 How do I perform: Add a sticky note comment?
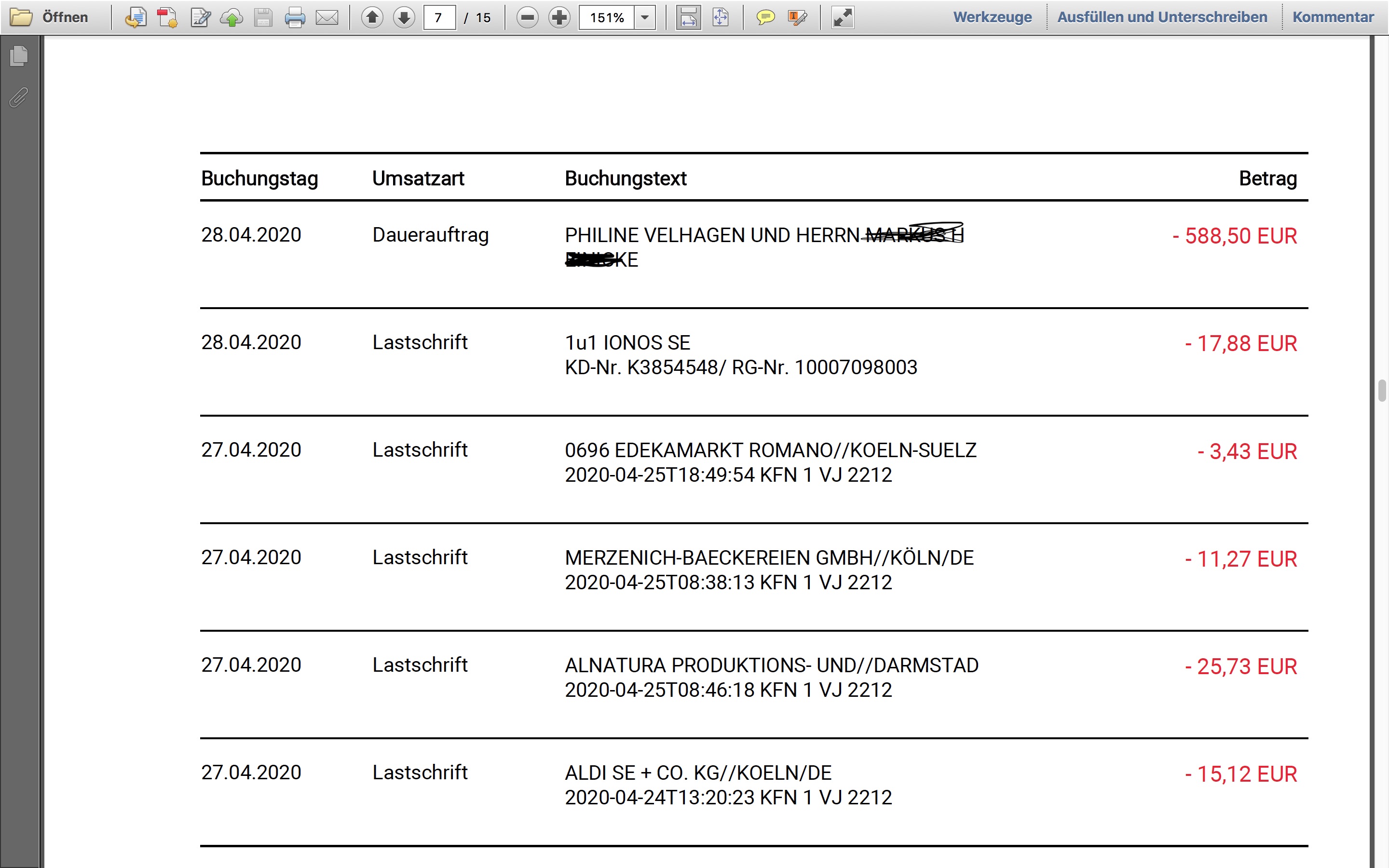click(764, 18)
